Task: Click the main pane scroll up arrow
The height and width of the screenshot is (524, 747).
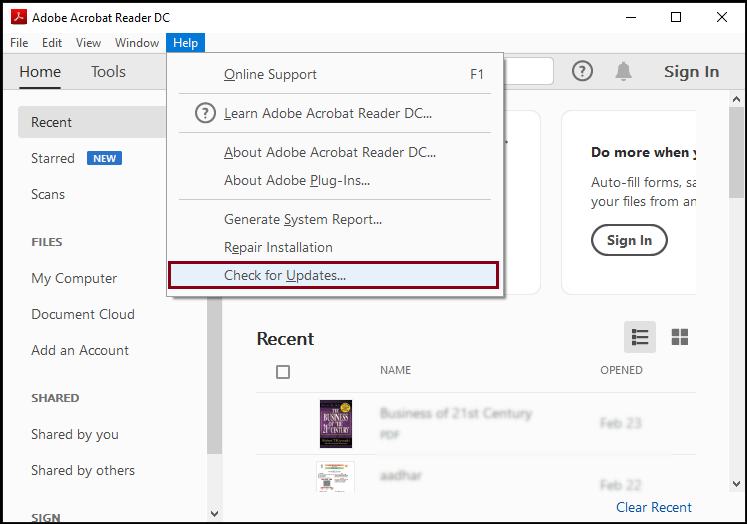Action: [737, 99]
